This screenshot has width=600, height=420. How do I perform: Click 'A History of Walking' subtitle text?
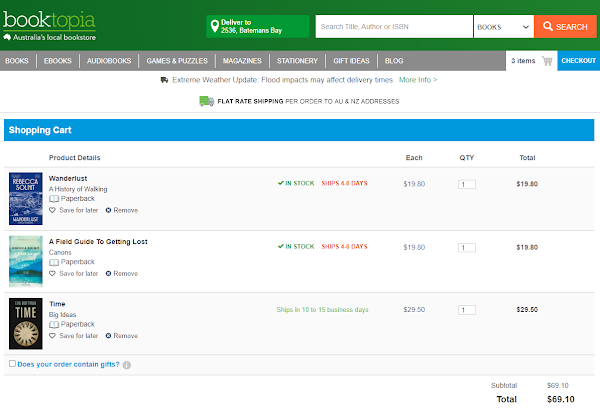[x=78, y=189]
